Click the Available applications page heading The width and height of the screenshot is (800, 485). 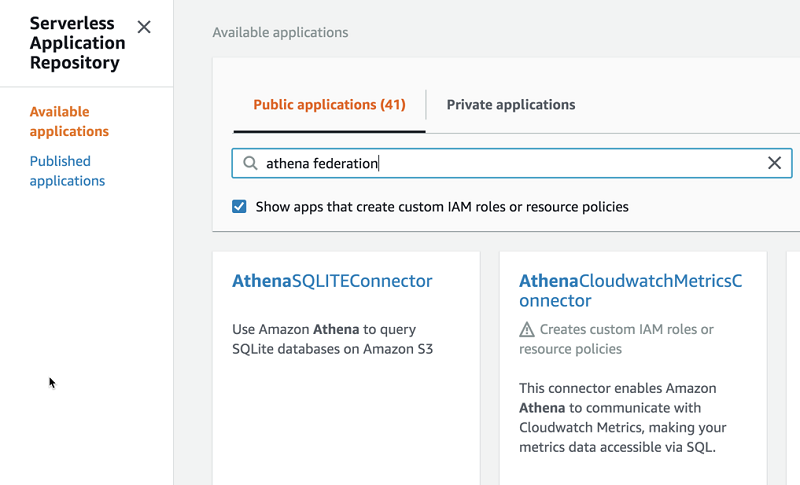[x=280, y=32]
